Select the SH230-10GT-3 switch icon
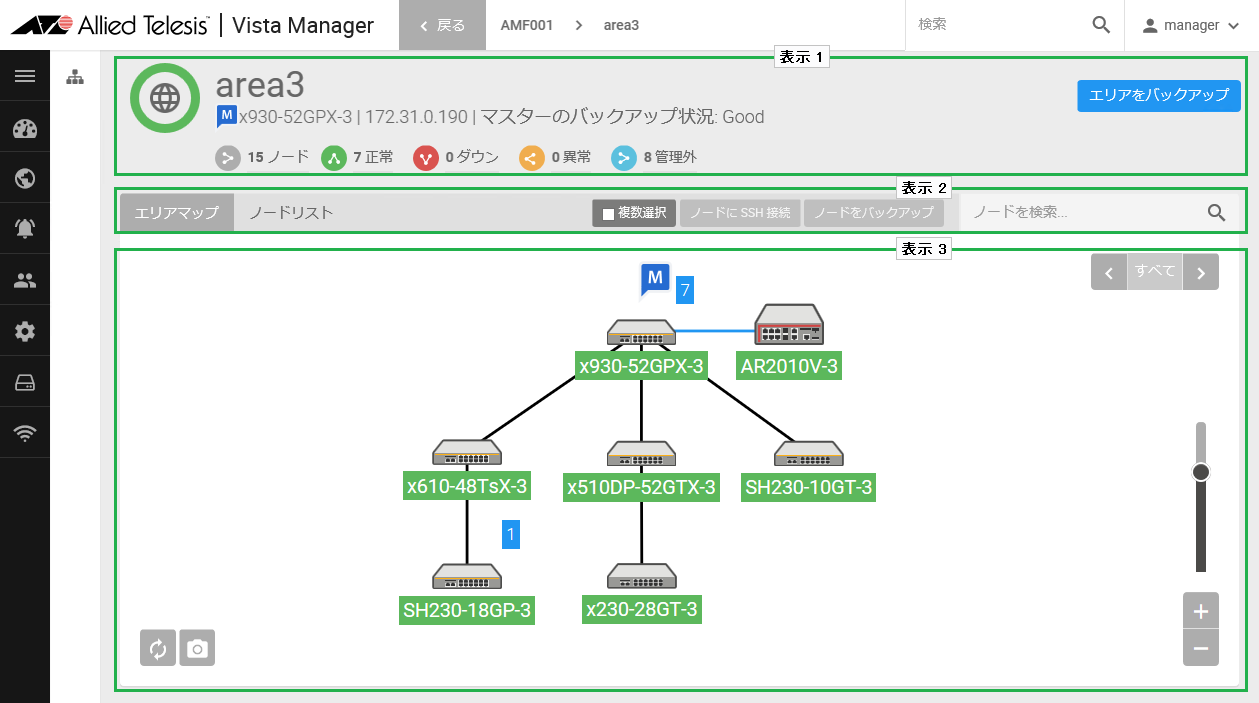Screen dimensions: 1259x703 tap(809, 453)
